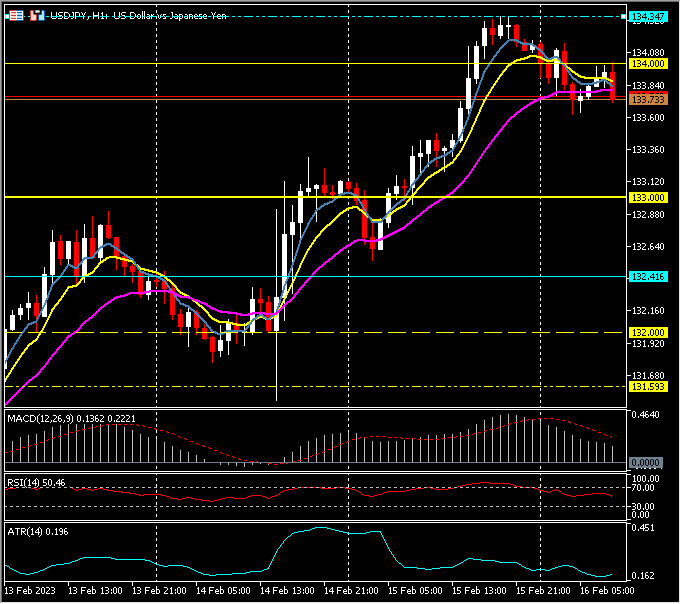681x604 pixels.
Task: Click the 13 Feb 2023 date label
Action: 32,592
